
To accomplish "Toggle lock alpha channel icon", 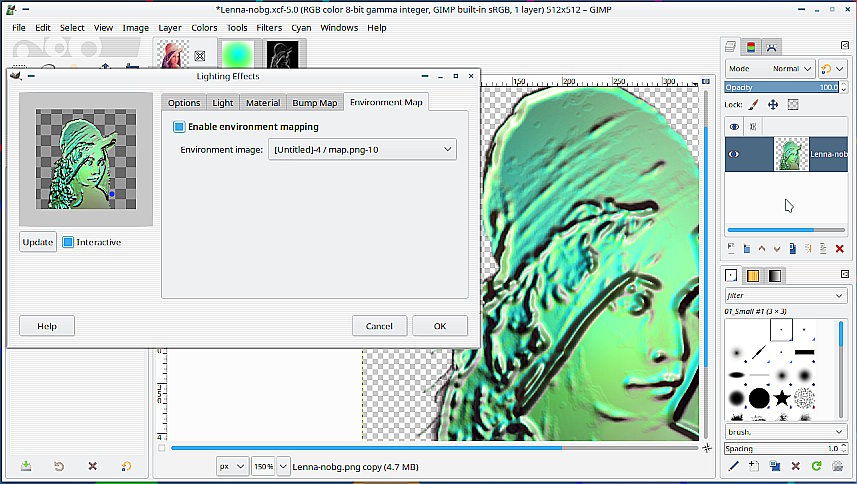I will click(793, 104).
